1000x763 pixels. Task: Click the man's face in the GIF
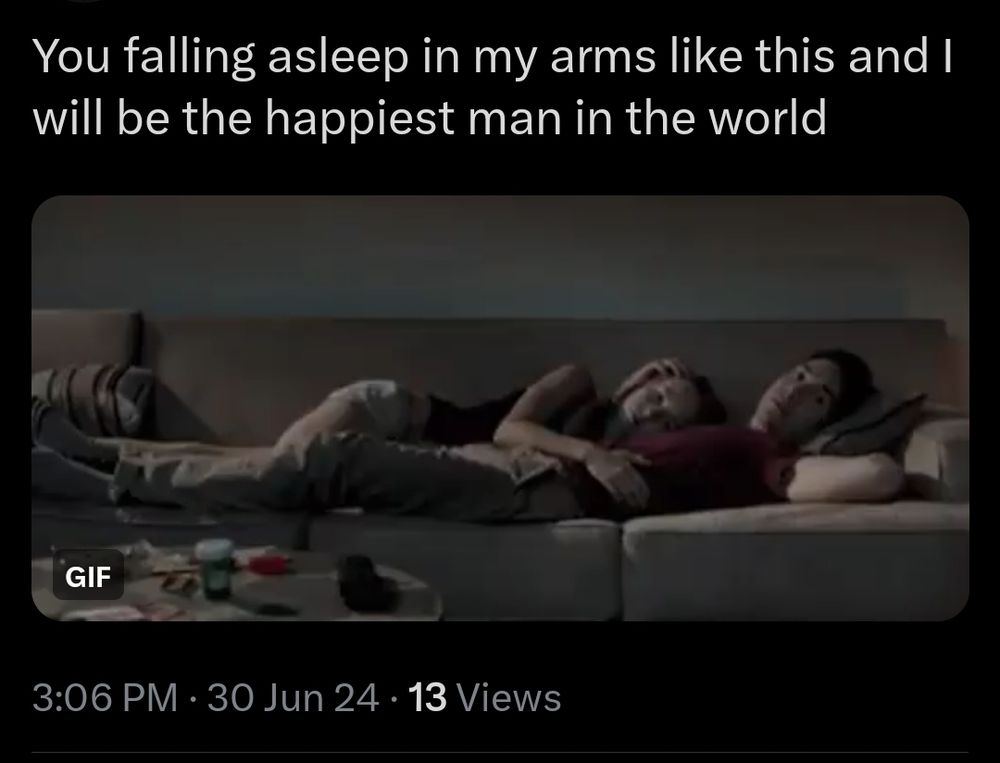click(x=787, y=394)
